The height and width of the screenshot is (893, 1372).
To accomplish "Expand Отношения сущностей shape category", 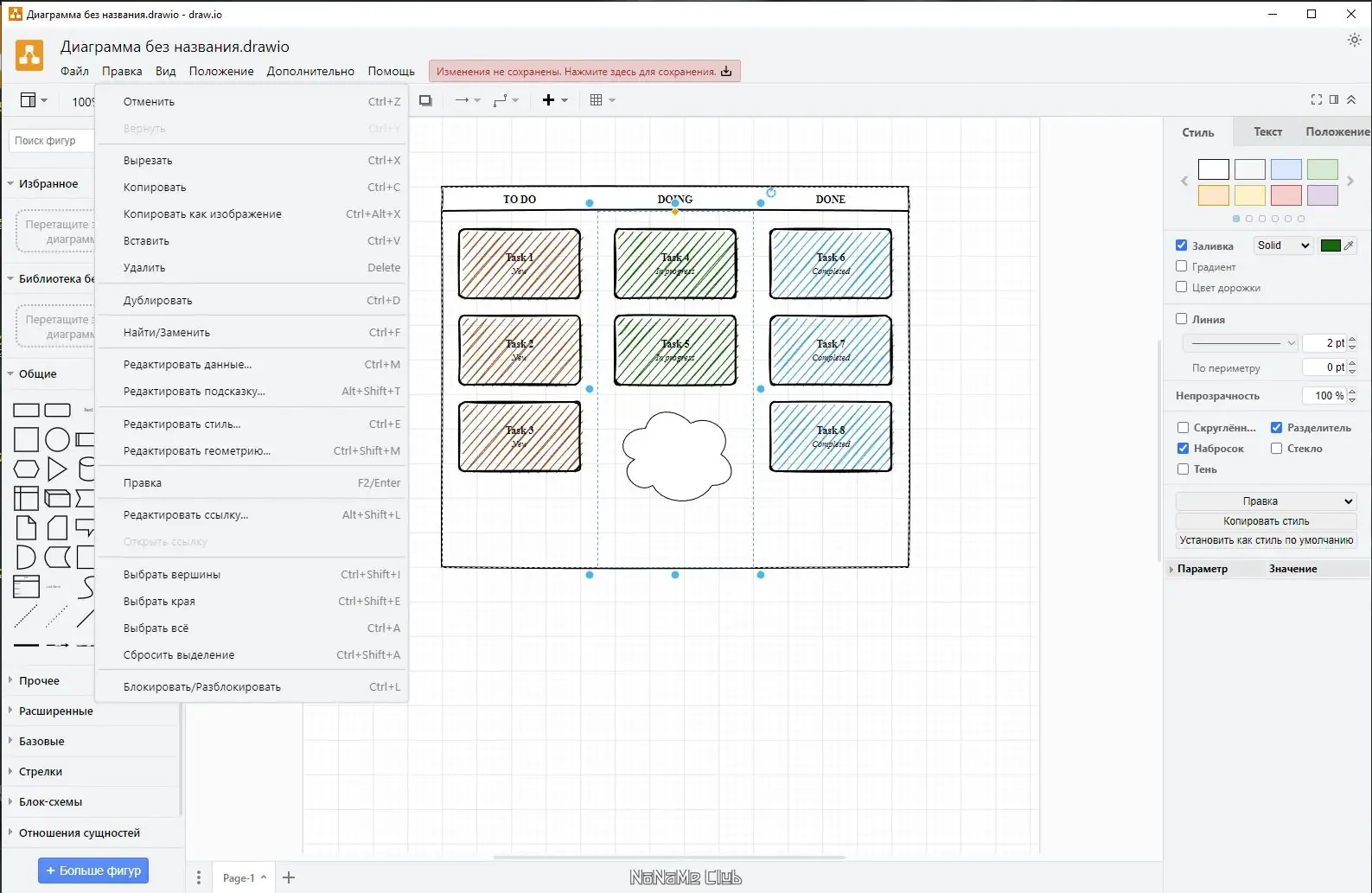I will [91, 832].
